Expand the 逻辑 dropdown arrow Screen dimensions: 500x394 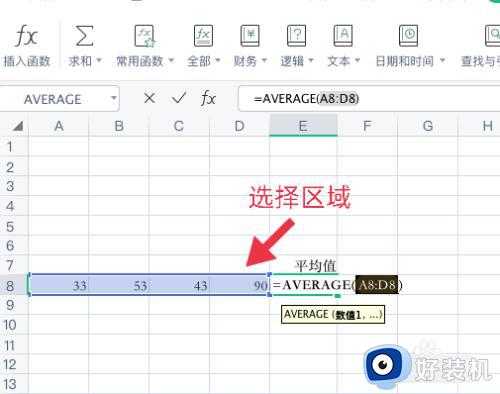311,61
